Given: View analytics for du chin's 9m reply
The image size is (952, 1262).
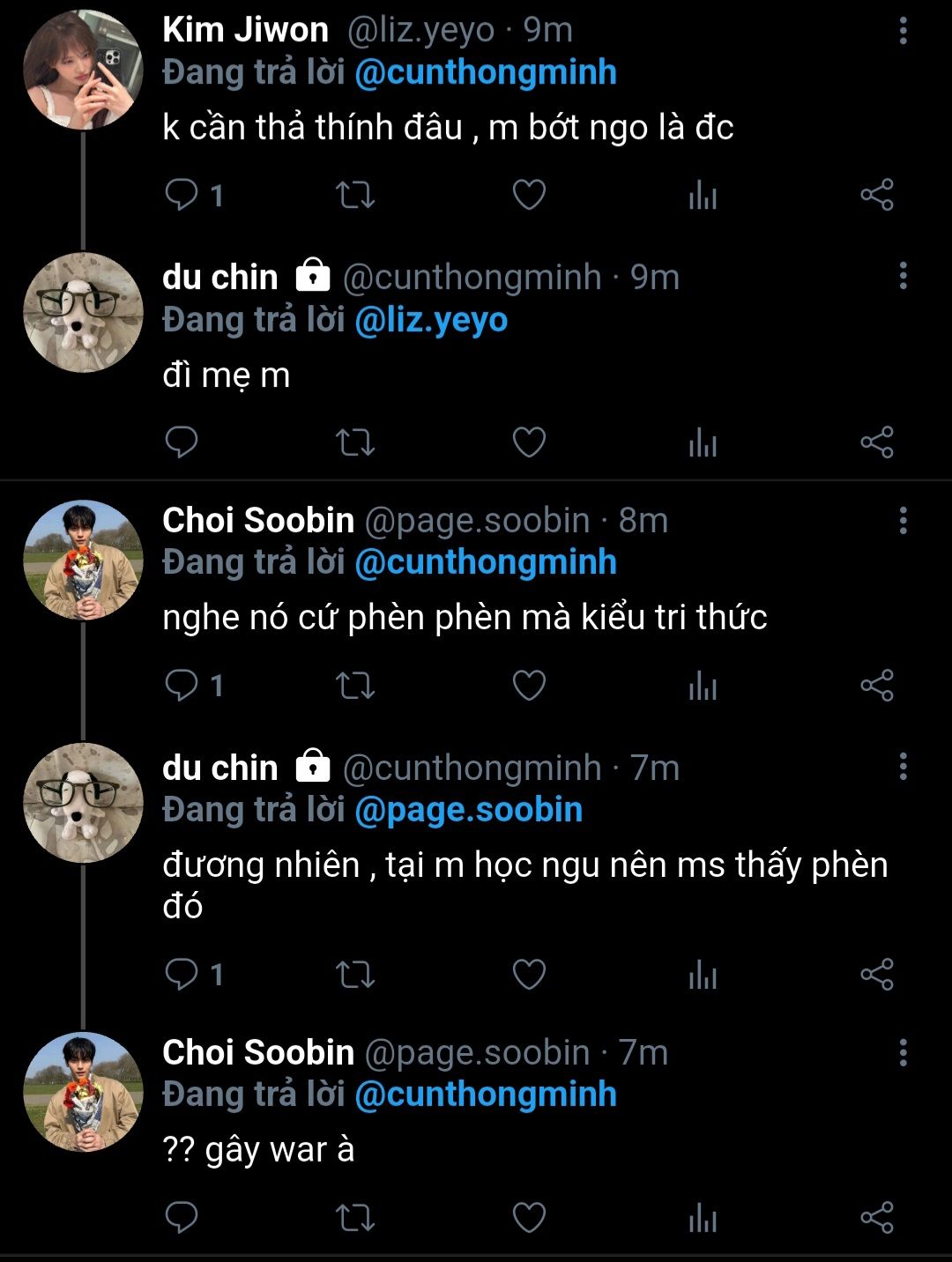Looking at the screenshot, I should (x=703, y=442).
